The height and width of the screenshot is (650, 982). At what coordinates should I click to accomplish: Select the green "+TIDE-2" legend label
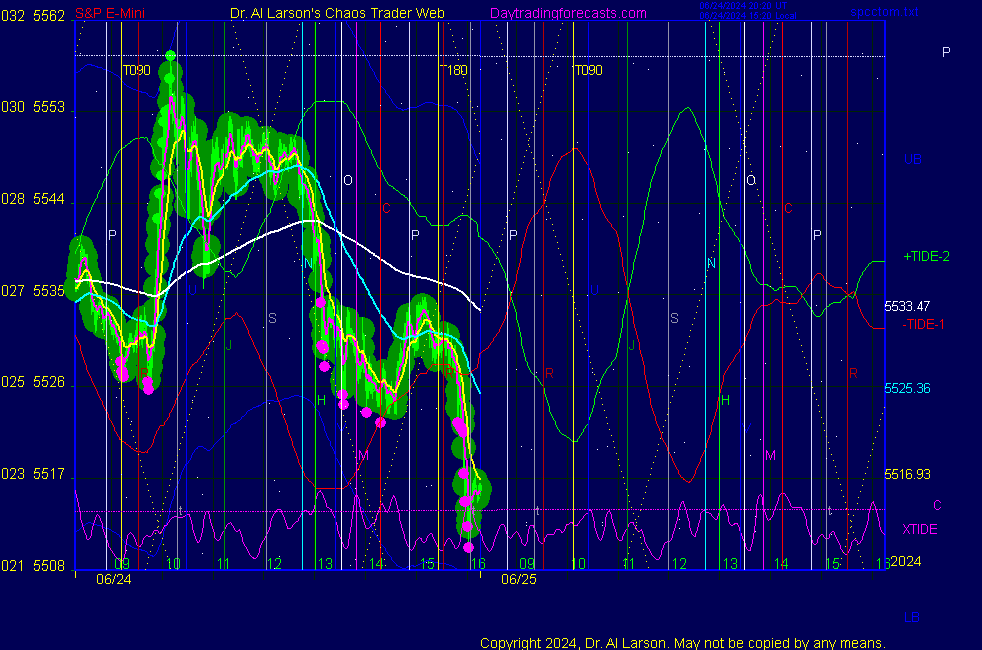(926, 256)
